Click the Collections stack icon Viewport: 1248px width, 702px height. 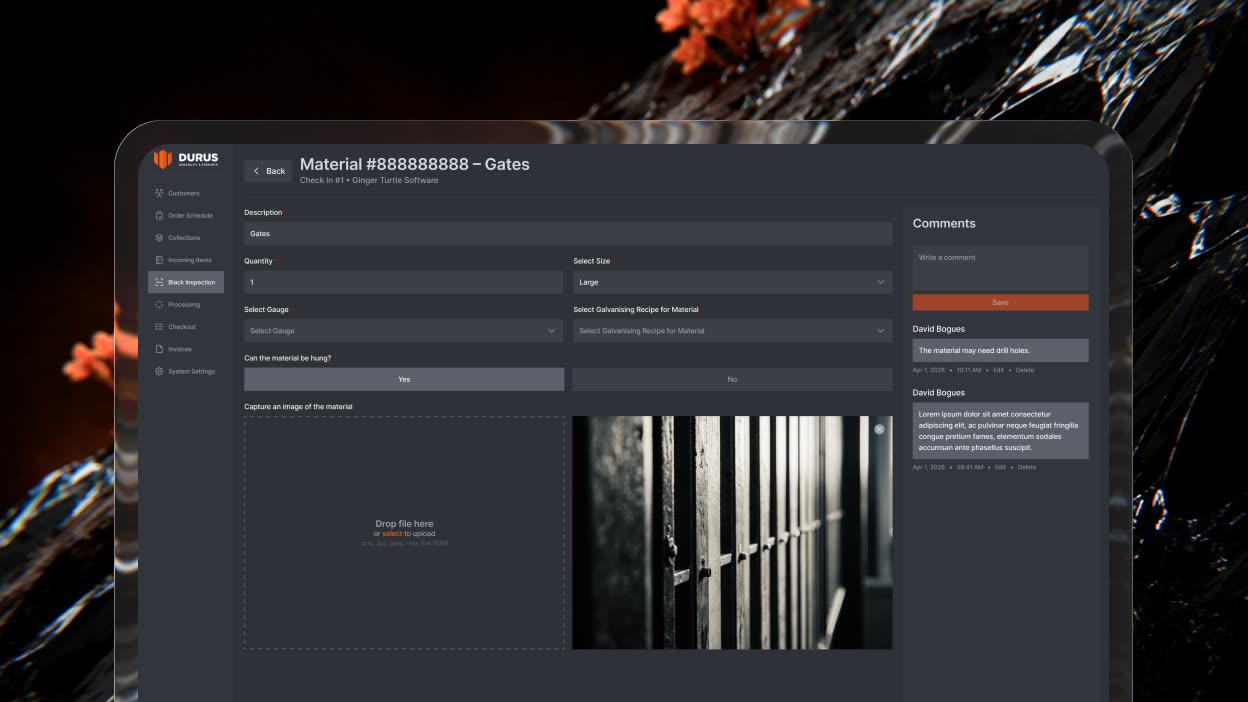point(159,238)
